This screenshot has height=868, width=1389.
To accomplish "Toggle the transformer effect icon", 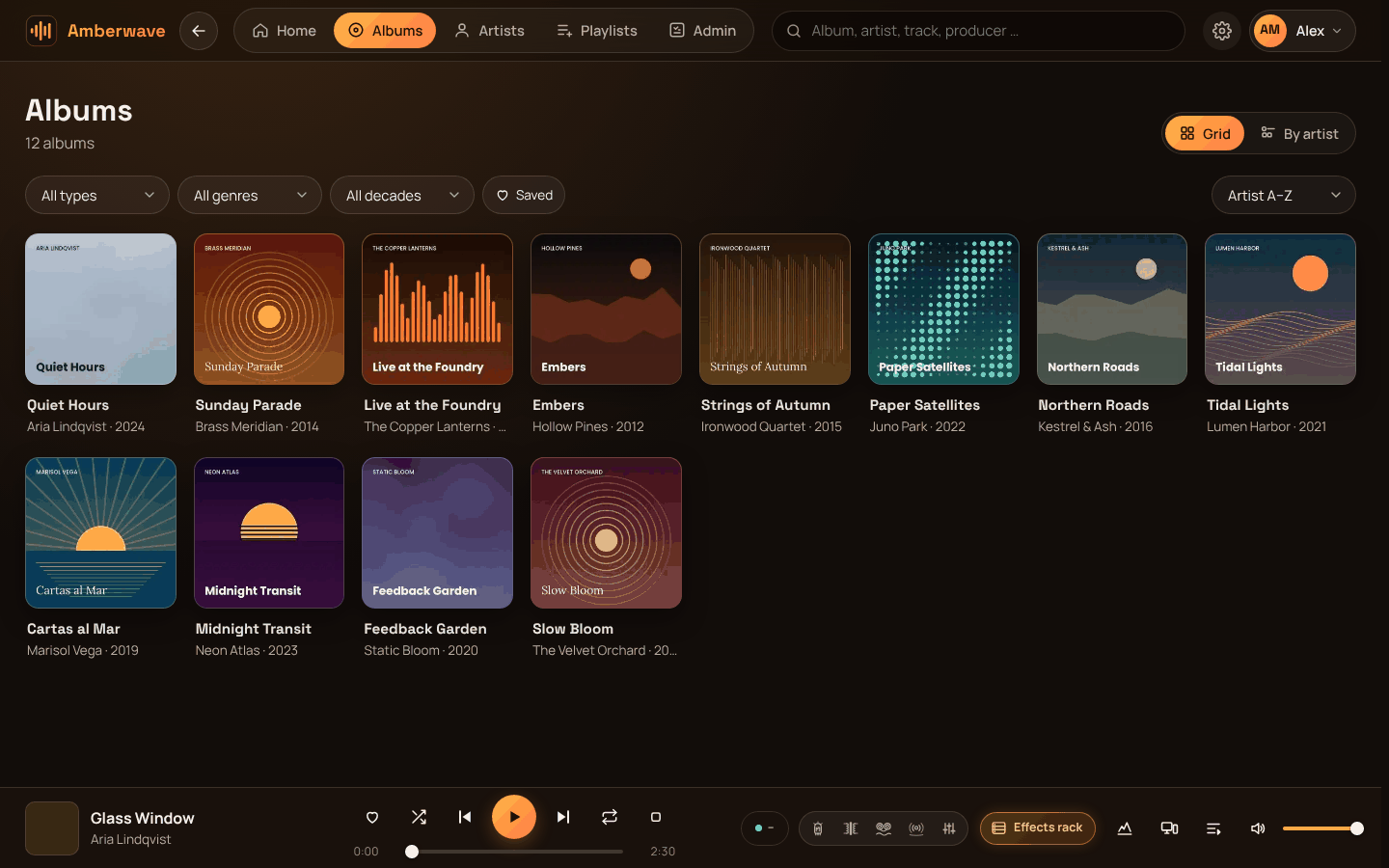I will [851, 828].
